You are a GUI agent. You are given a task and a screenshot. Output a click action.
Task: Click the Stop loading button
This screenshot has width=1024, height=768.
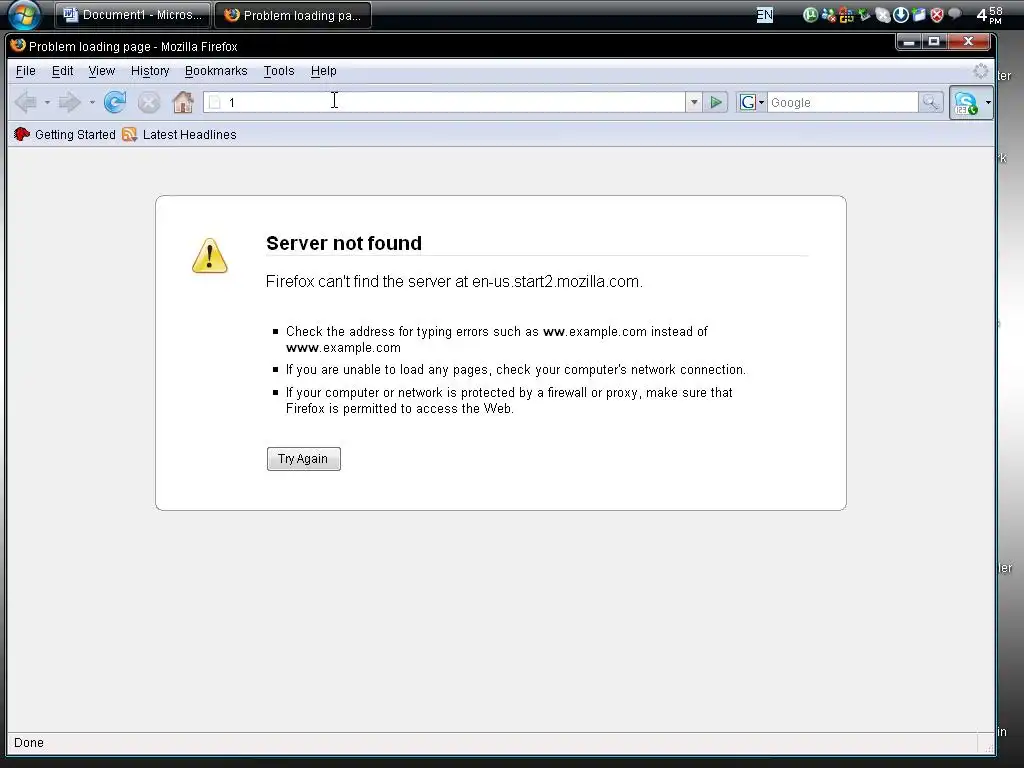point(149,102)
